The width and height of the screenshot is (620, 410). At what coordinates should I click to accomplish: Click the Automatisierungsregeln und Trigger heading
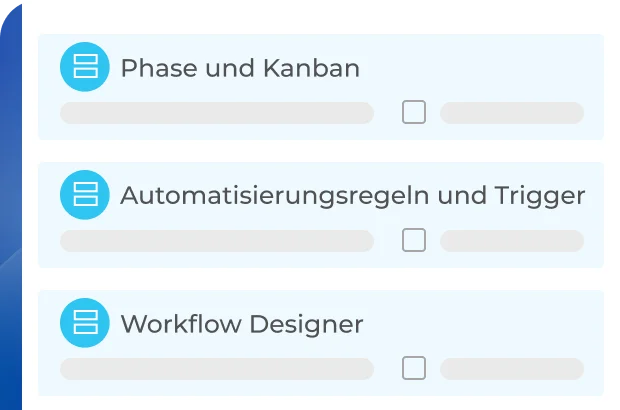352,195
